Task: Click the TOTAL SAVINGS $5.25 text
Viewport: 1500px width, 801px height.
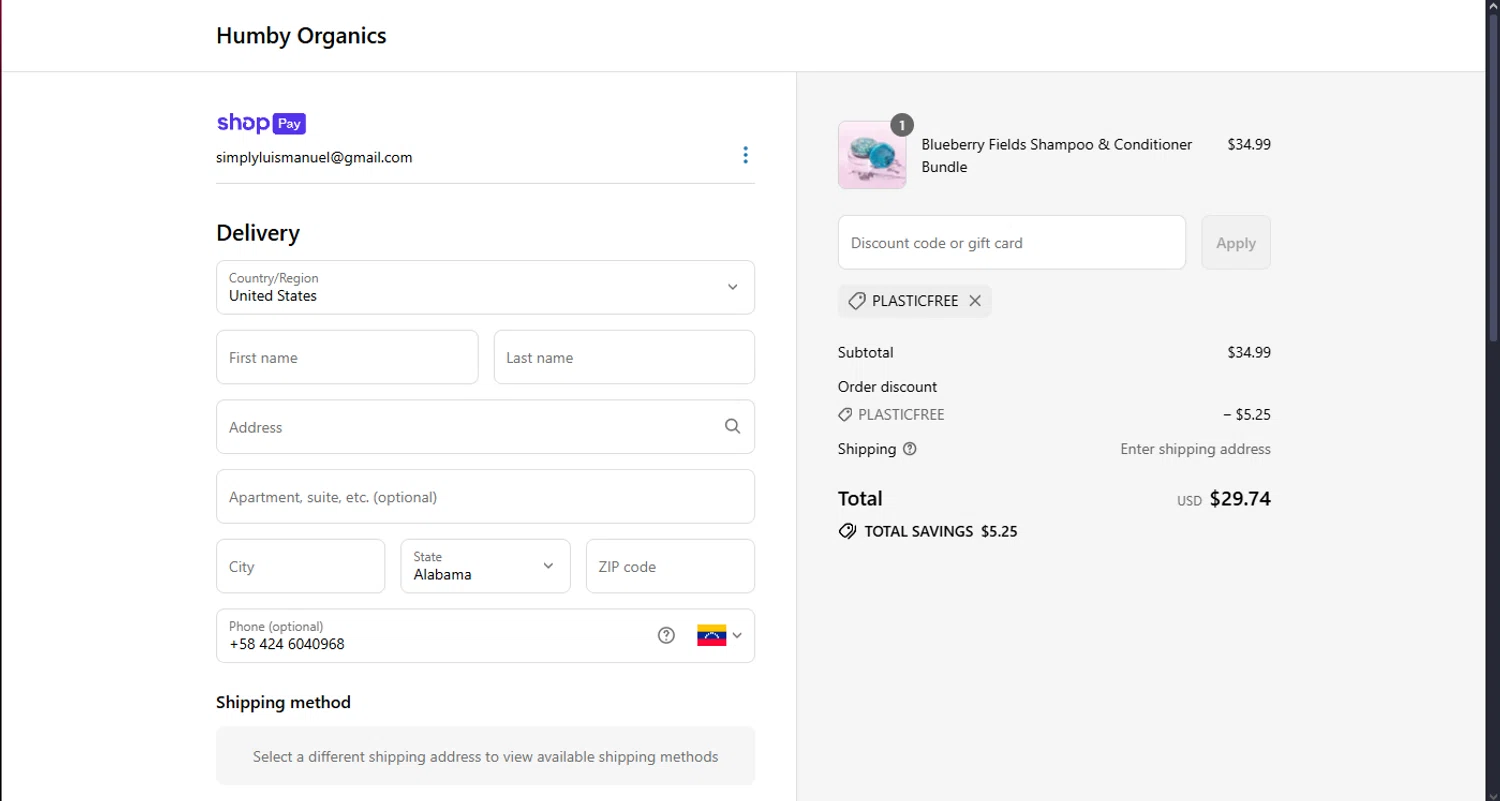Action: (x=941, y=531)
